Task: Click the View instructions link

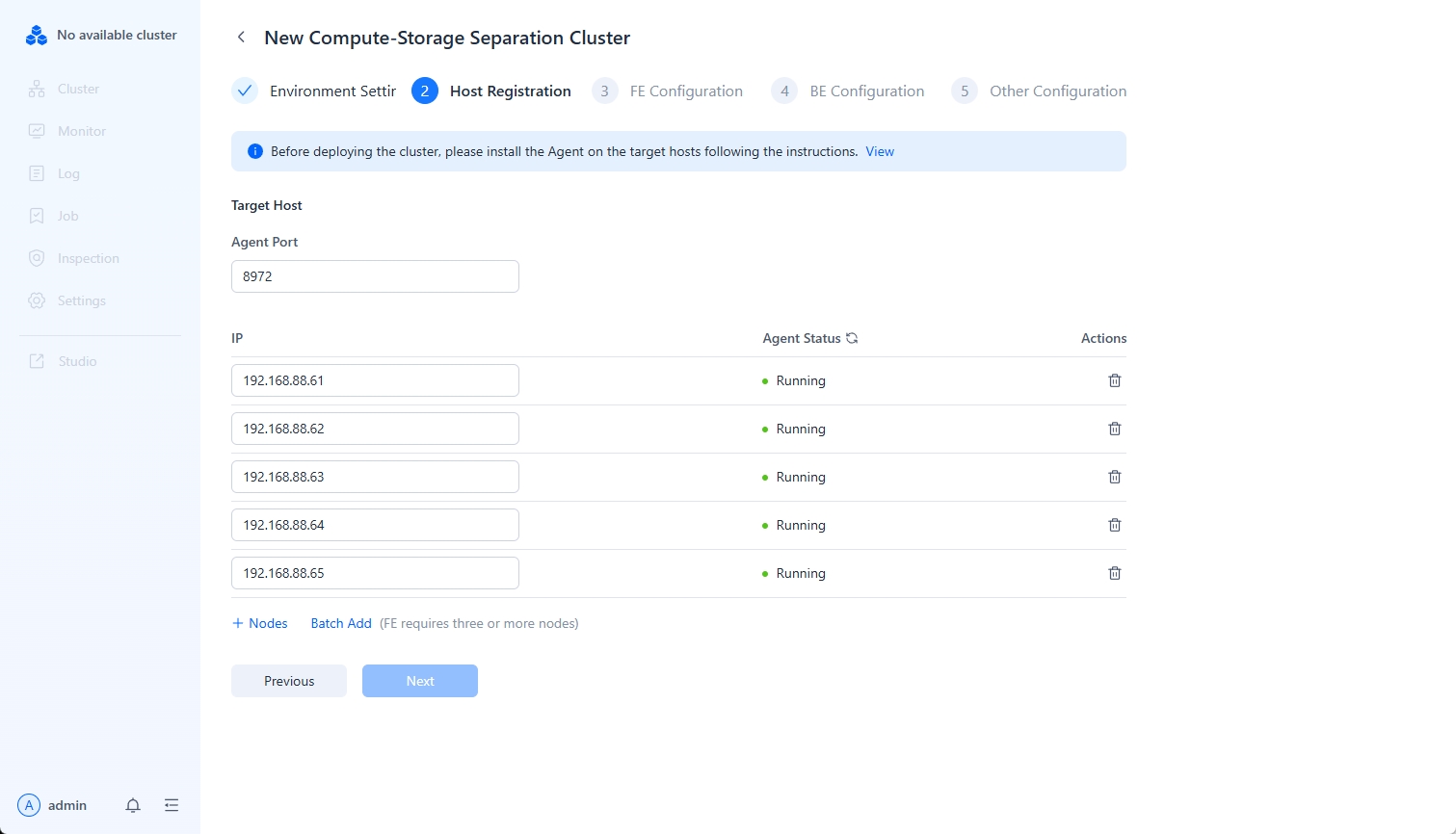Action: [880, 151]
